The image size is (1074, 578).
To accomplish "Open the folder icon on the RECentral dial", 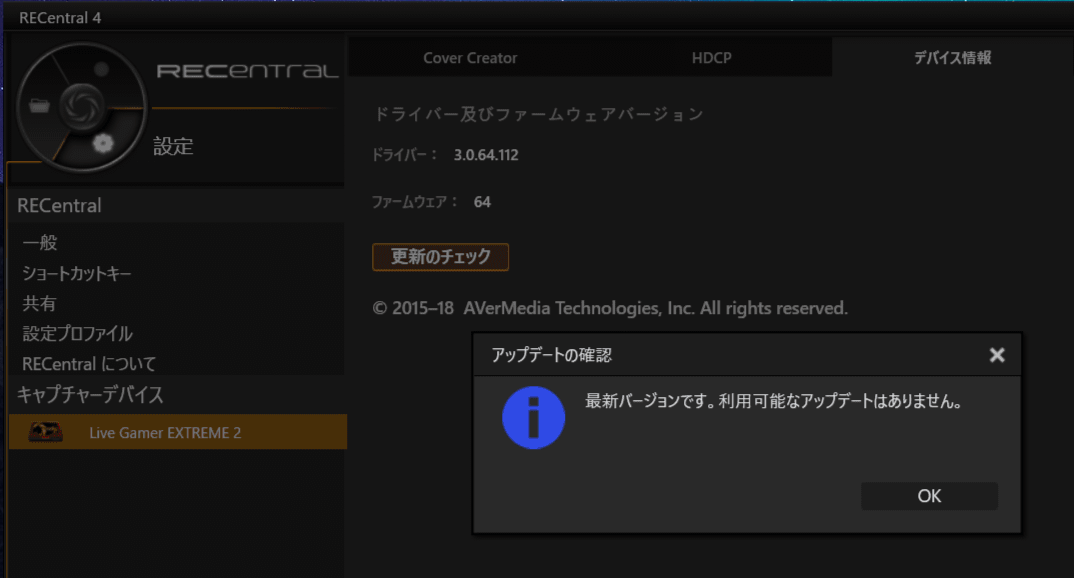I will pyautogui.click(x=40, y=105).
